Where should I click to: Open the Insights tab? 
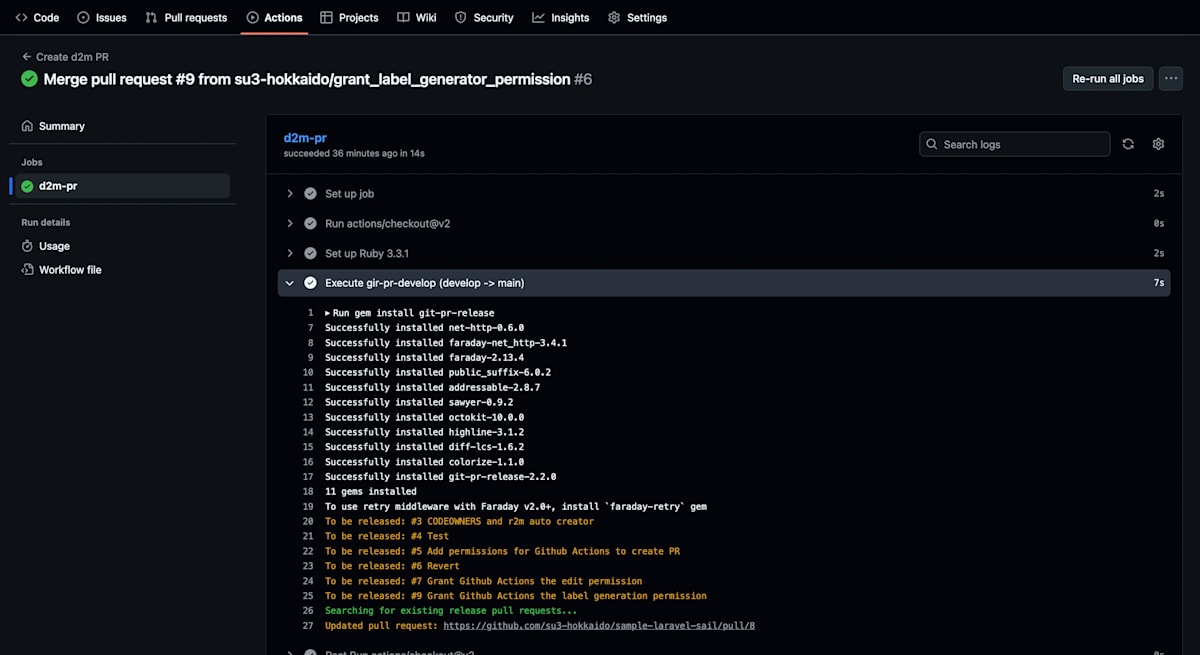pyautogui.click(x=561, y=17)
